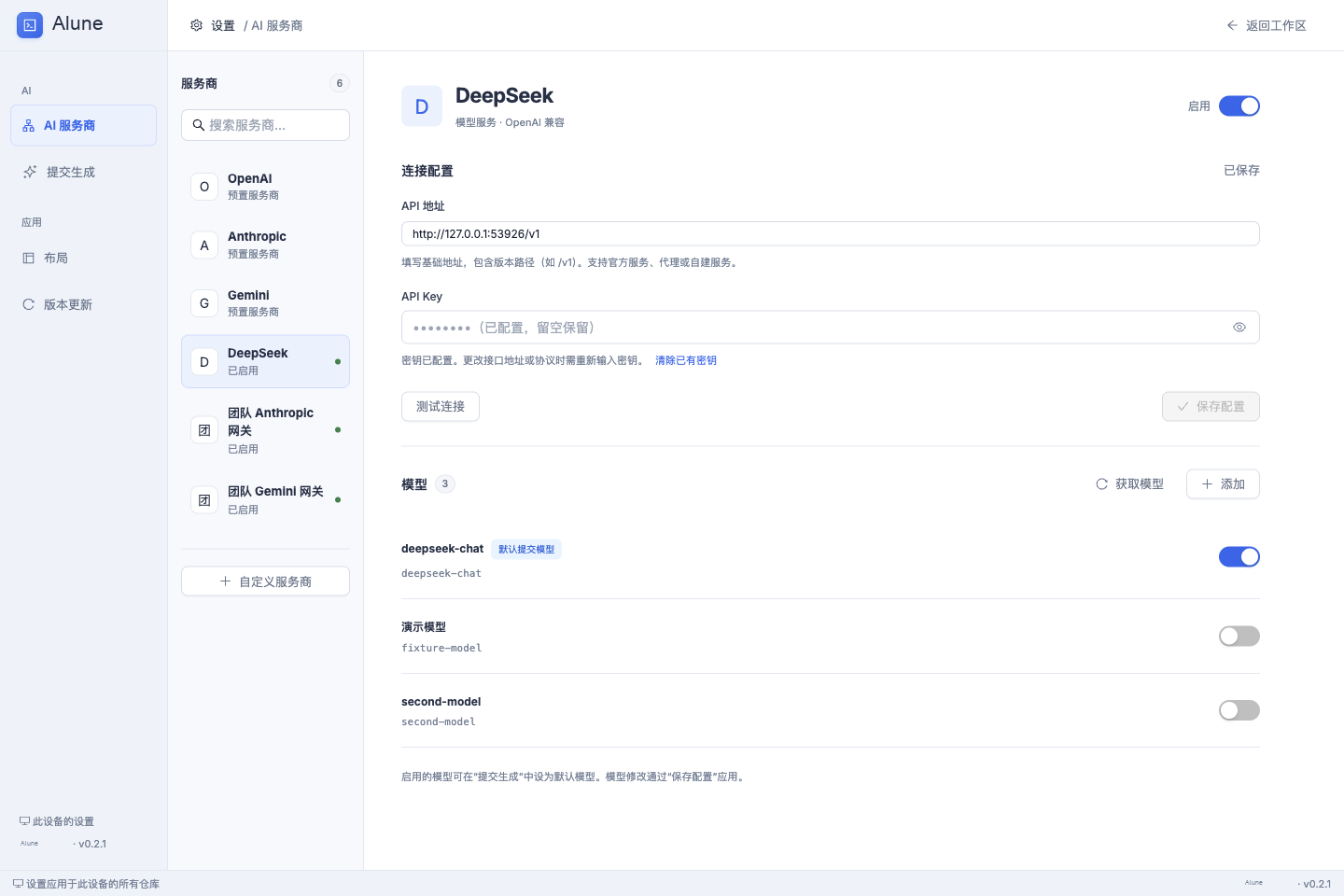Disable the DeepSeek 启用 switch
The height and width of the screenshot is (896, 1344).
[1239, 106]
